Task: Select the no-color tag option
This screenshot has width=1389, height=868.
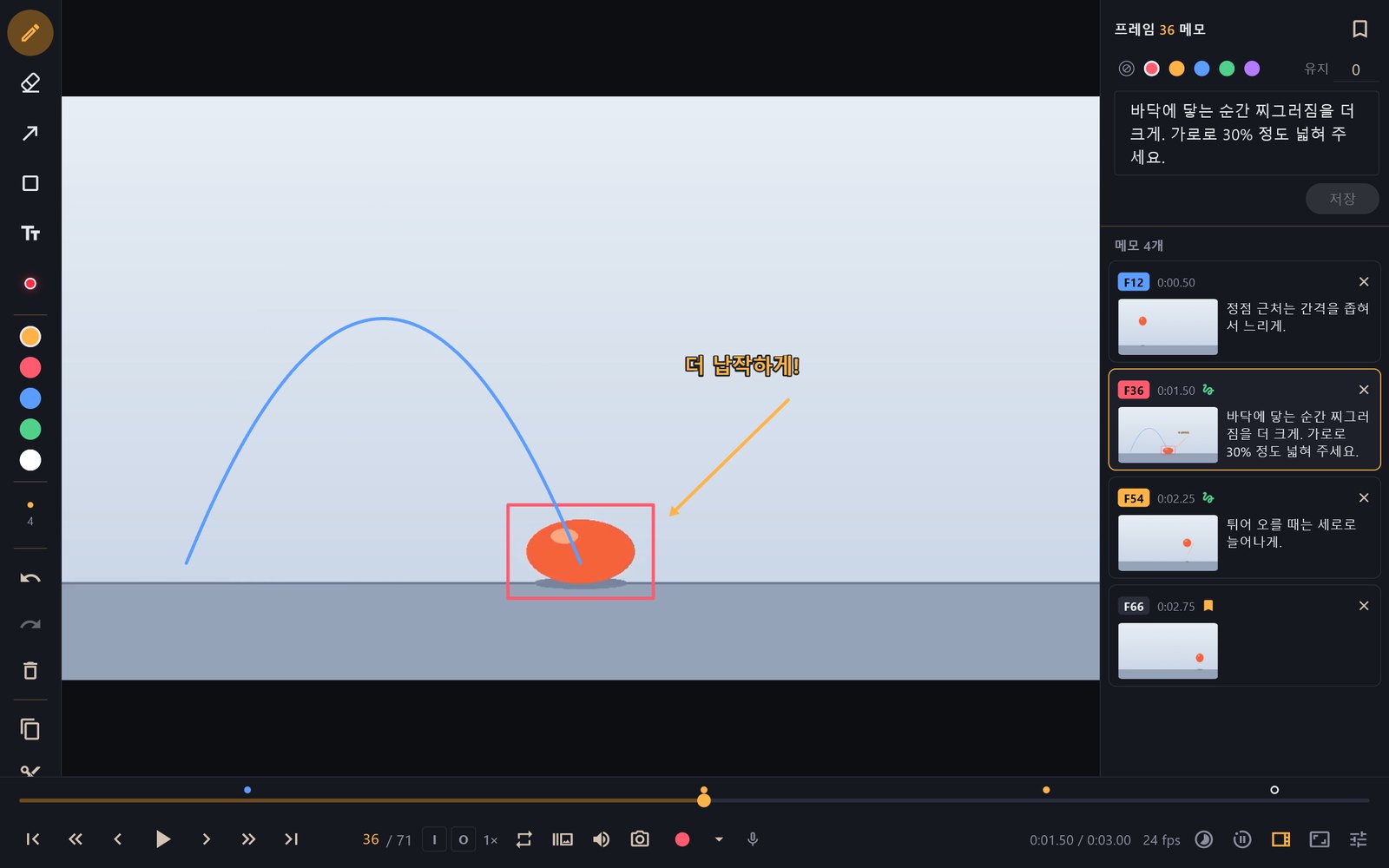Action: click(x=1127, y=69)
